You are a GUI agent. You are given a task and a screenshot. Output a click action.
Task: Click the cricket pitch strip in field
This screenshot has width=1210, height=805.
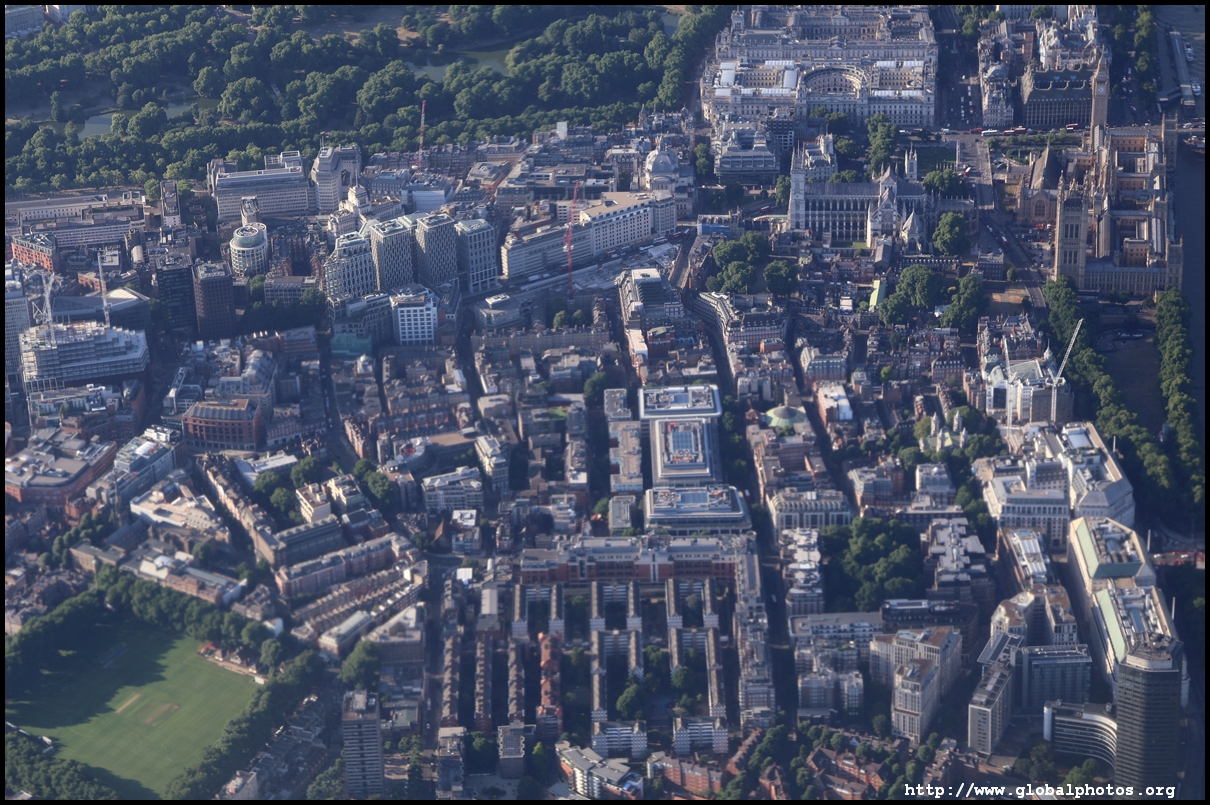click(x=142, y=707)
